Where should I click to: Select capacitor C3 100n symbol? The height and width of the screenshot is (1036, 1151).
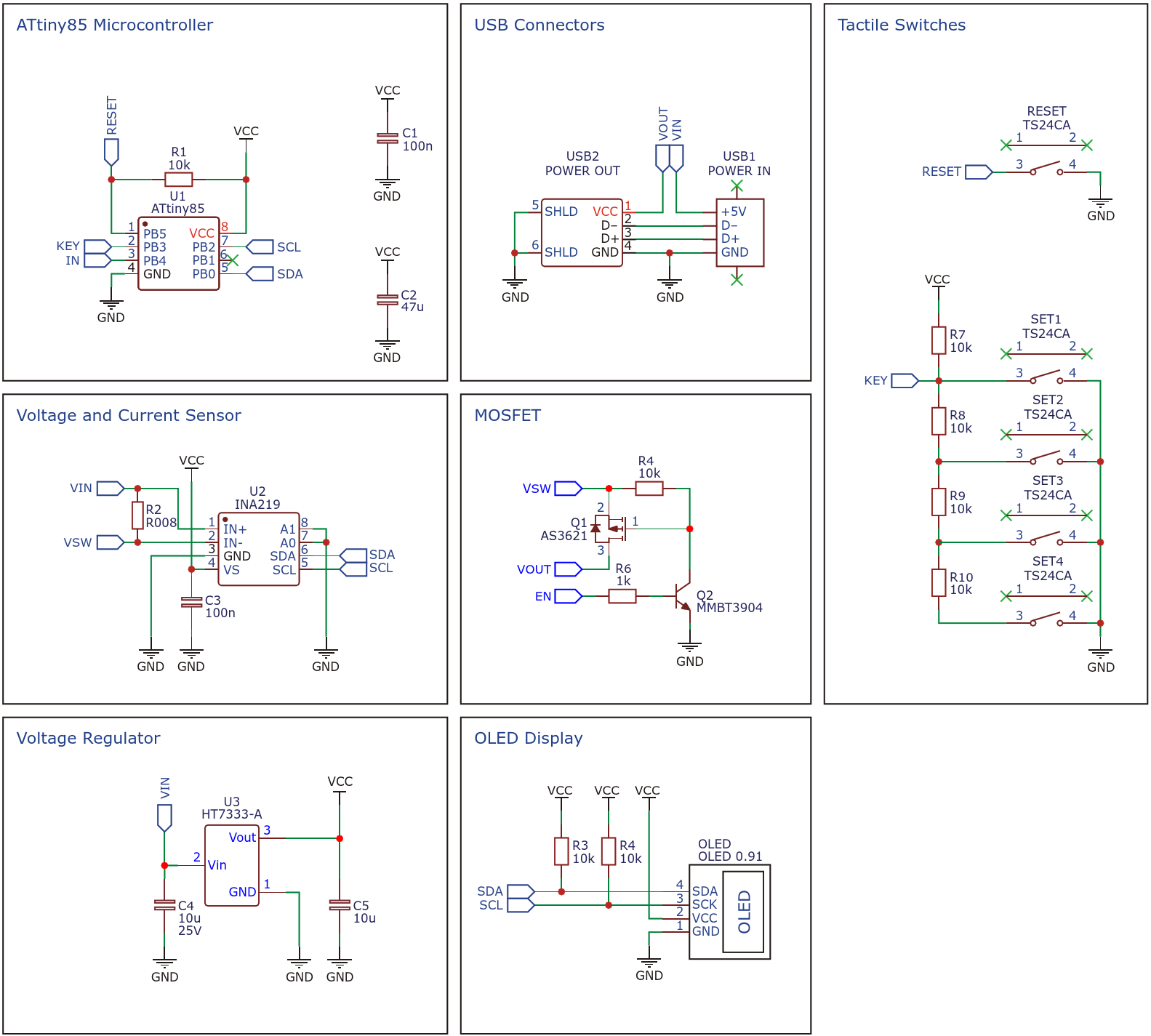pos(191,602)
